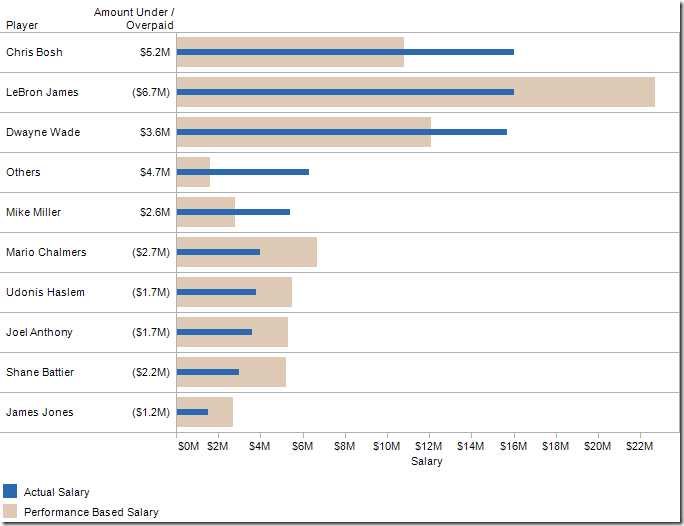This screenshot has width=684, height=526.
Task: Select the Mario Chalmers row label
Action: click(46, 252)
